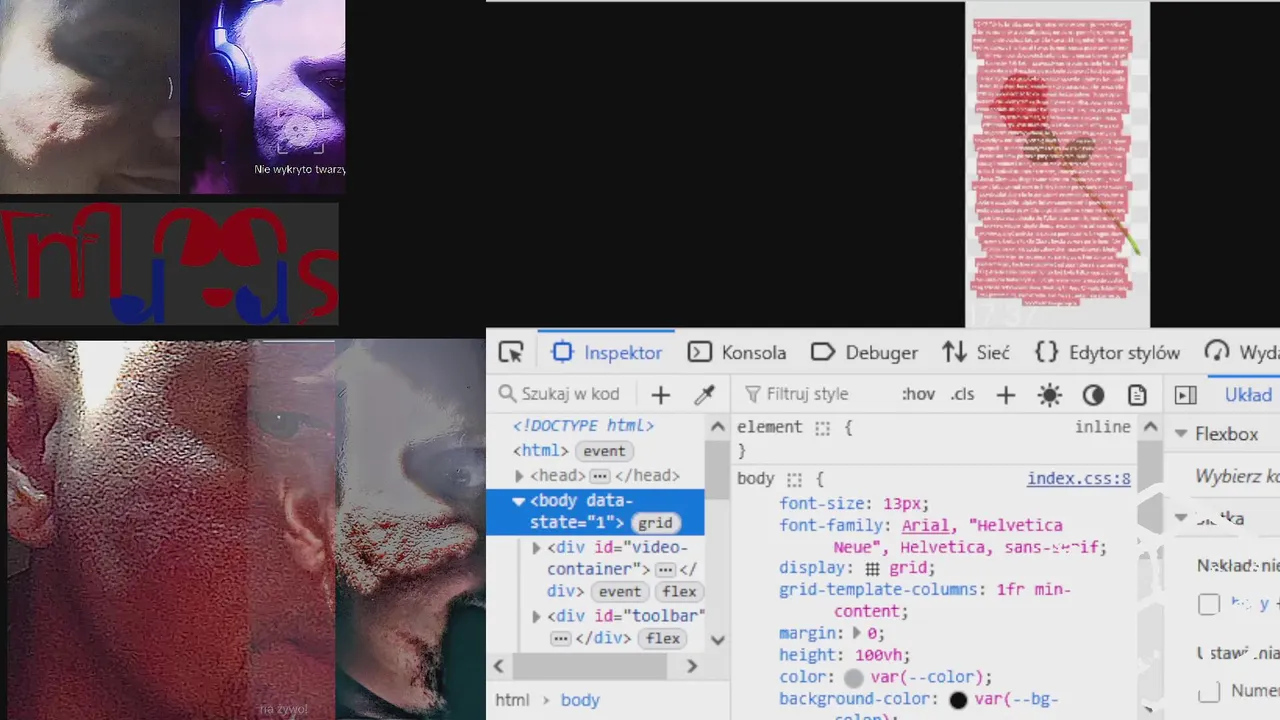The image size is (1280, 720).
Task: Click the event badge on video-container
Action: click(620, 591)
